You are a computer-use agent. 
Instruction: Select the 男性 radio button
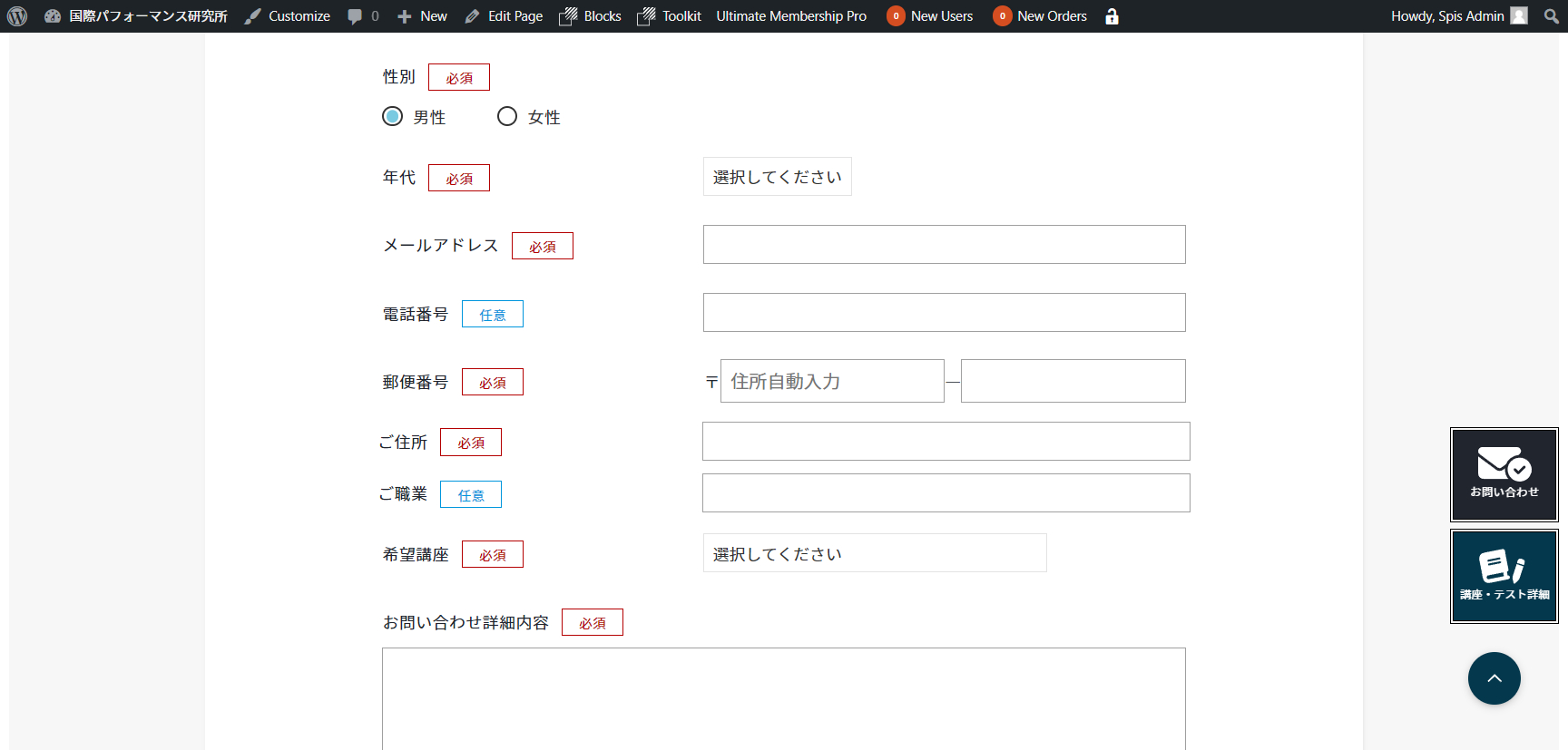click(x=392, y=116)
